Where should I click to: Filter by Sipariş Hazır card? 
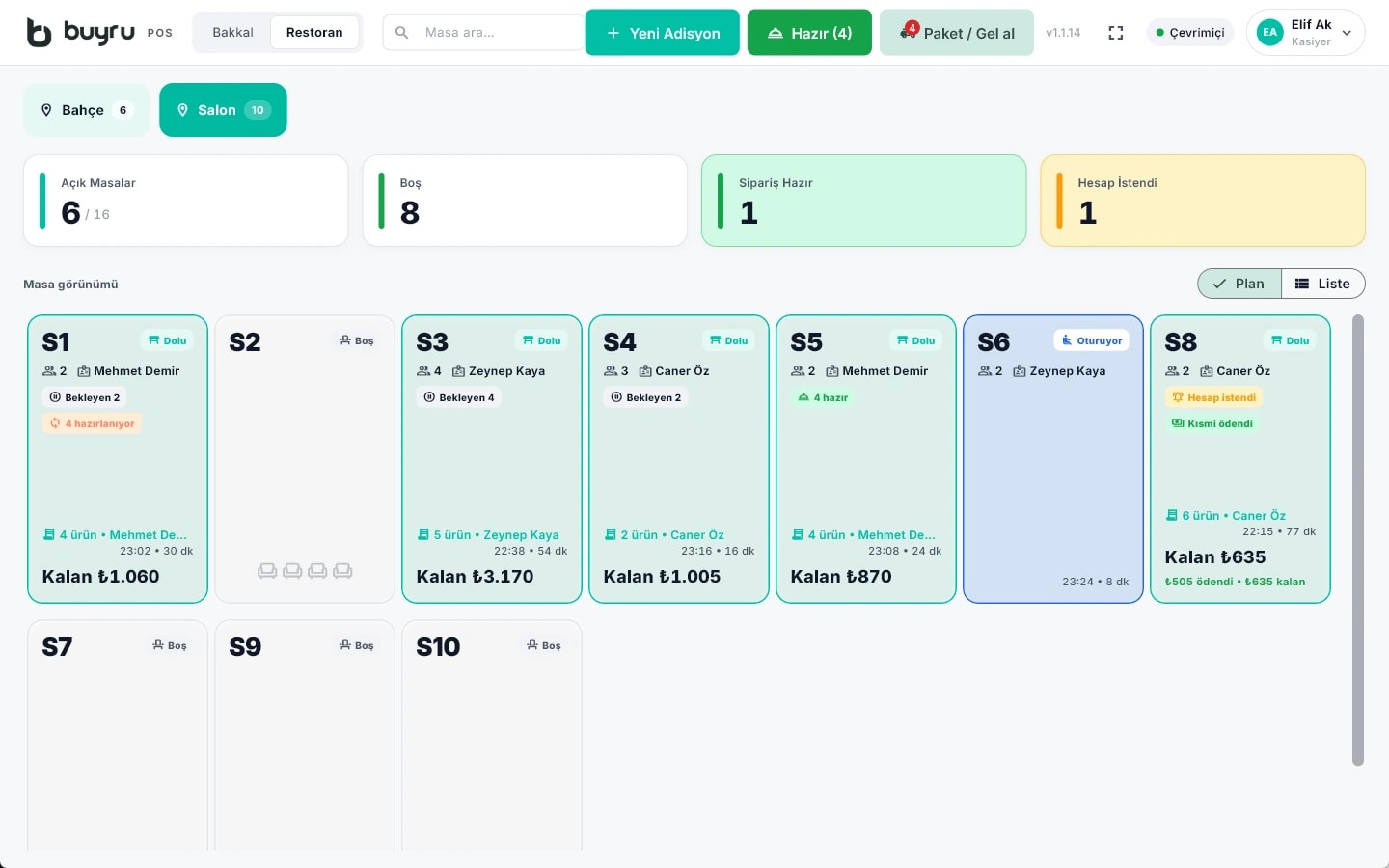(x=864, y=201)
